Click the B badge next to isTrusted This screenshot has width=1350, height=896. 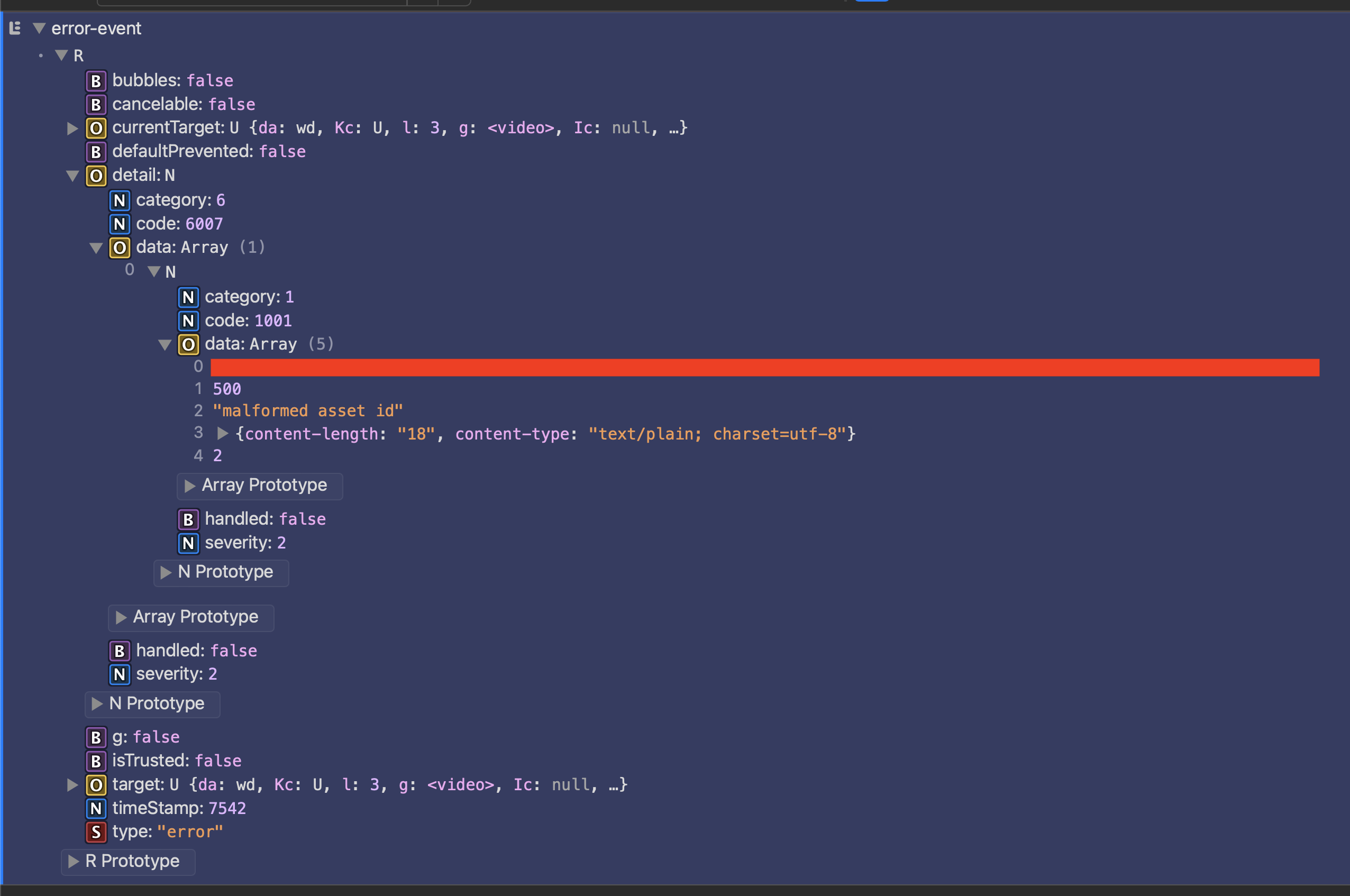(x=96, y=761)
